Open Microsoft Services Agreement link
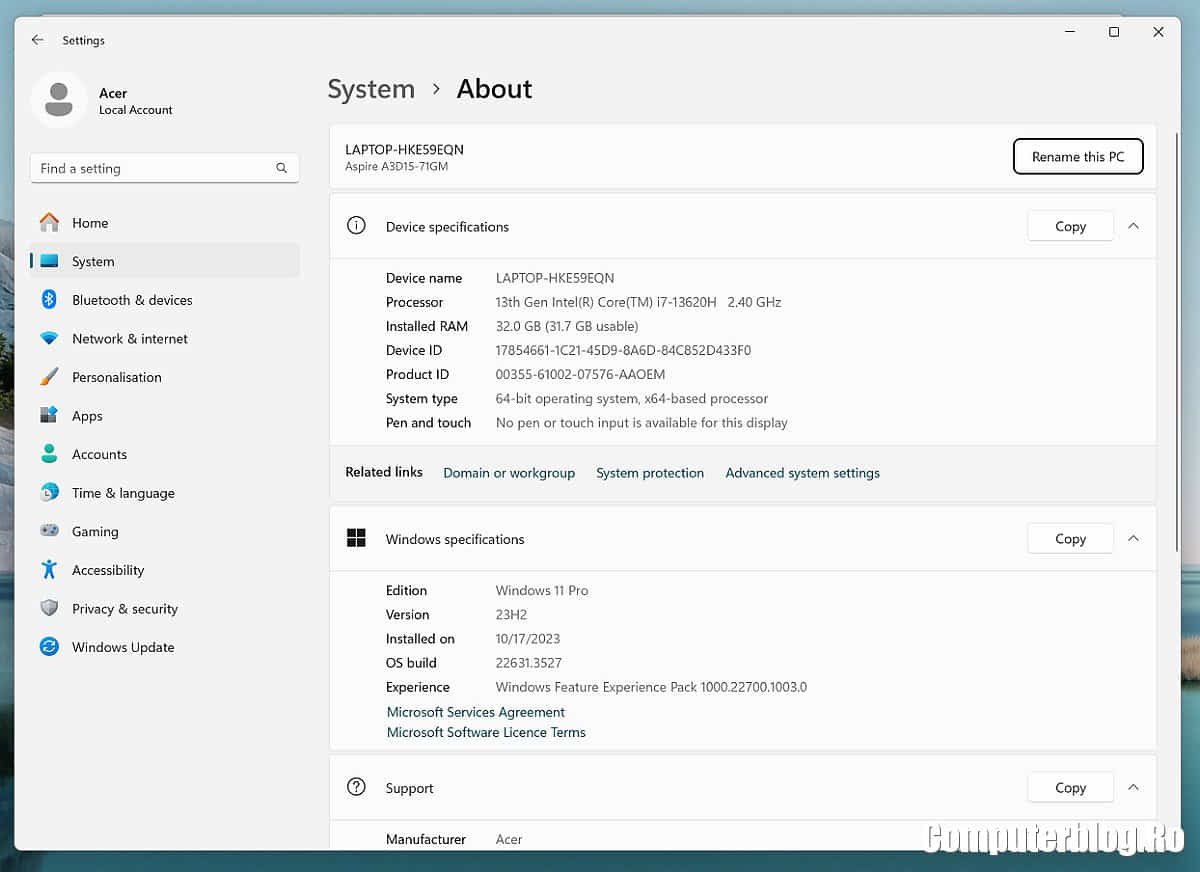The width and height of the screenshot is (1200, 872). (x=476, y=712)
